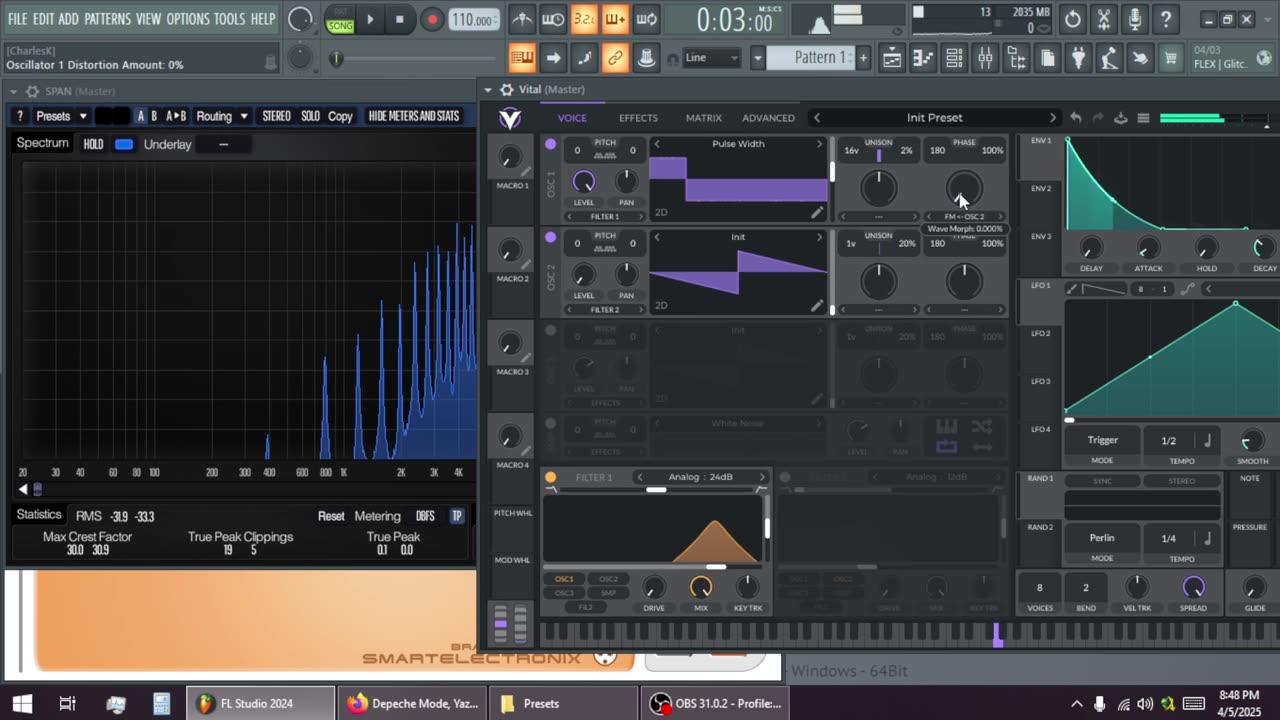Adjust OSC 1 LEVEL knob

click(583, 182)
